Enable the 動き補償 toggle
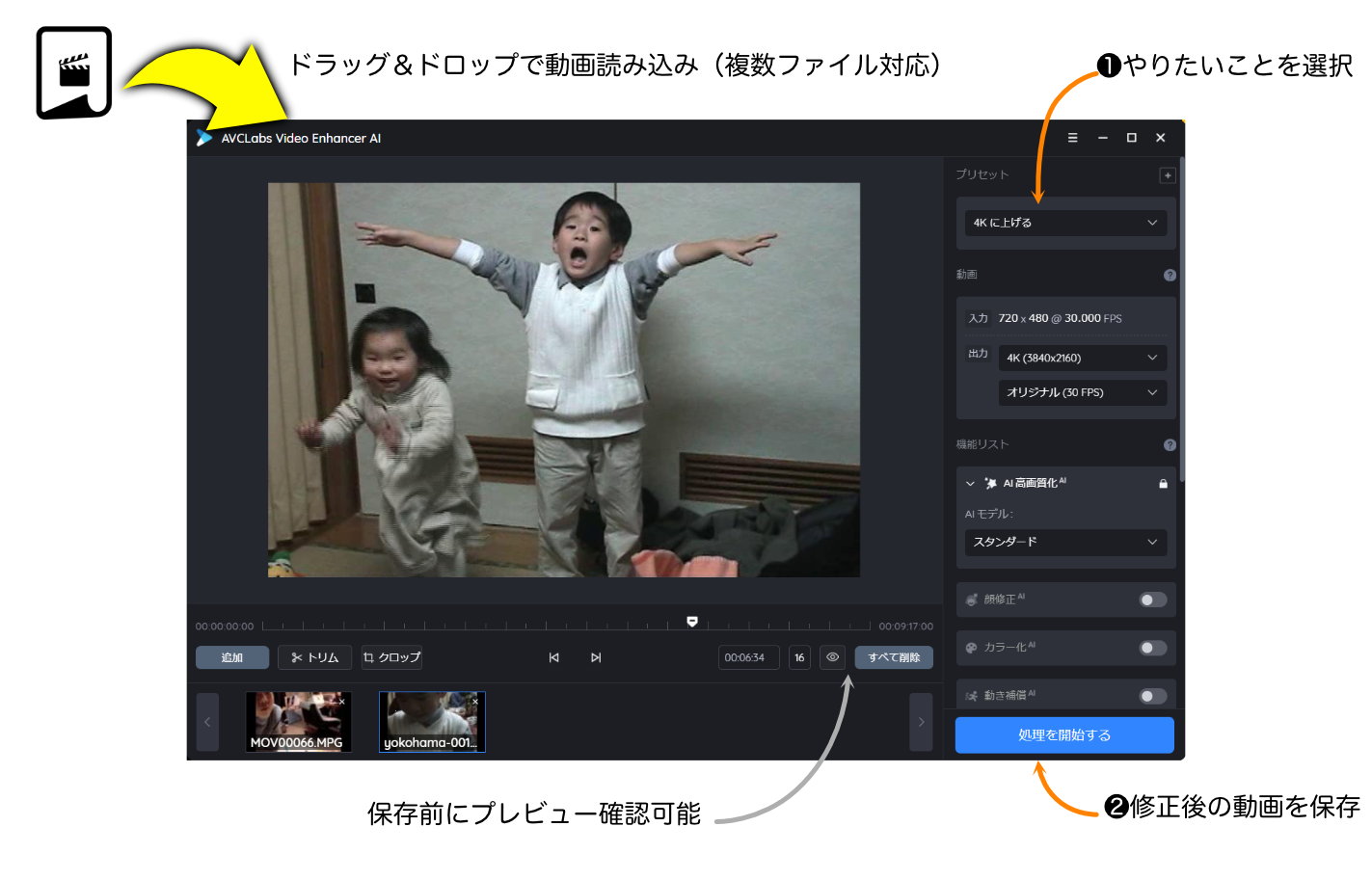 click(1152, 696)
